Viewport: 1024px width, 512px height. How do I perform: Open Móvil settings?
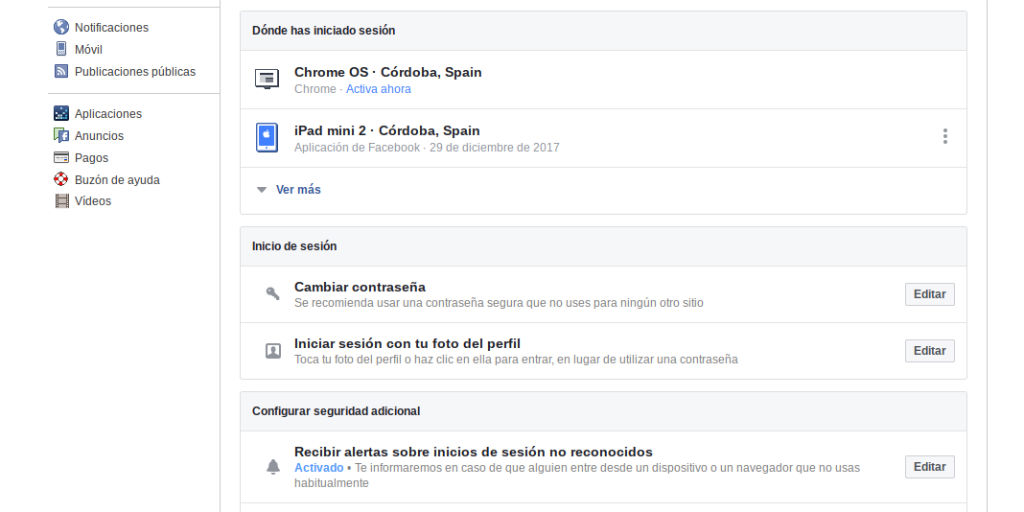click(89, 50)
